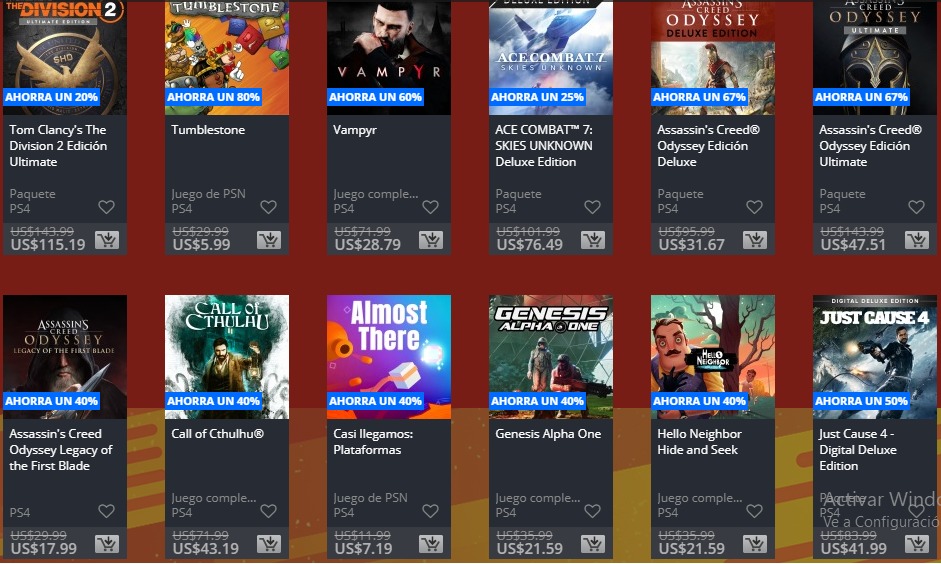The image size is (941, 564).
Task: Toggle wishlist heart for Genesis Alpha One
Action: coord(592,511)
